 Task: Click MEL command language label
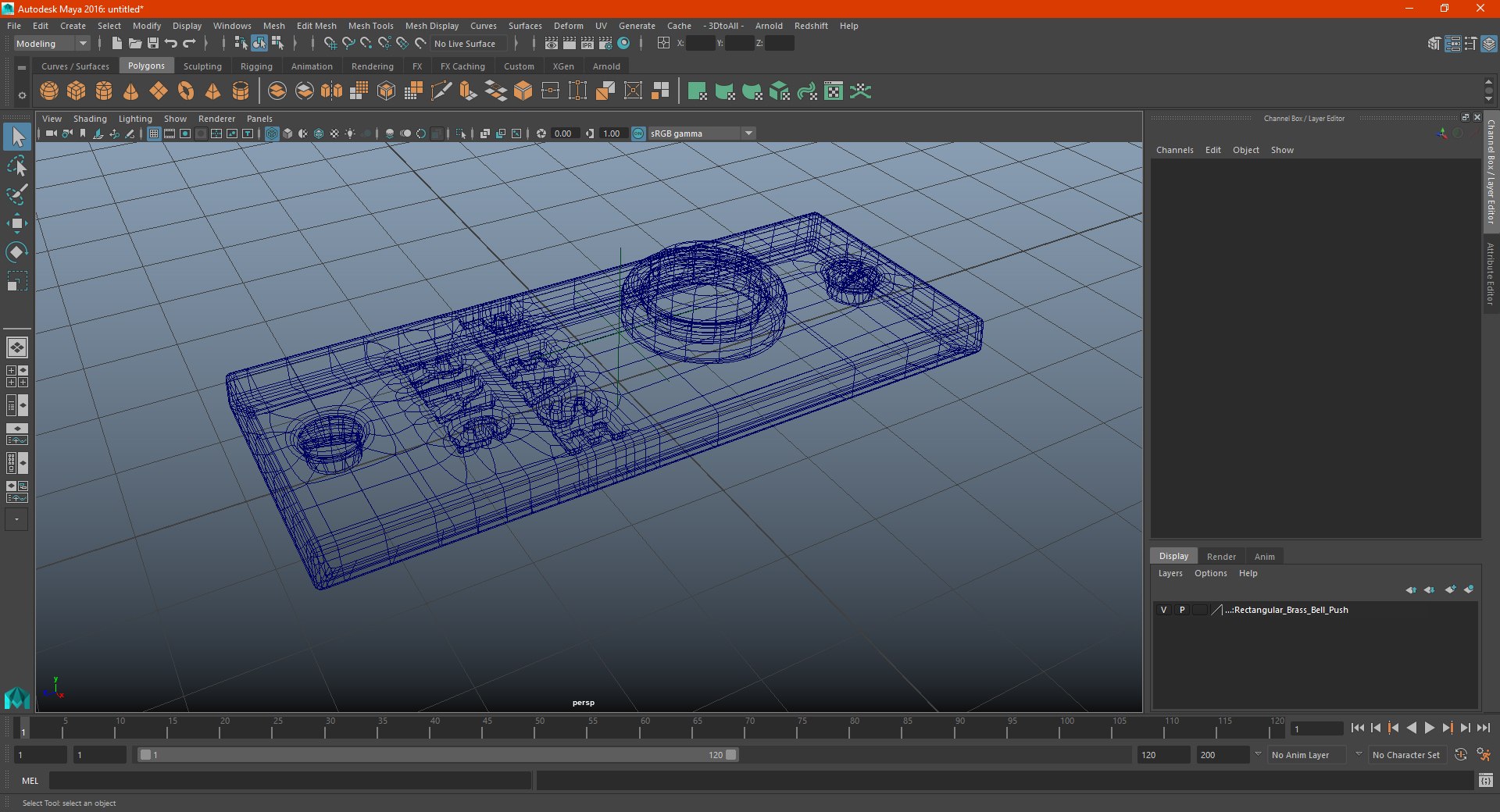[30, 780]
